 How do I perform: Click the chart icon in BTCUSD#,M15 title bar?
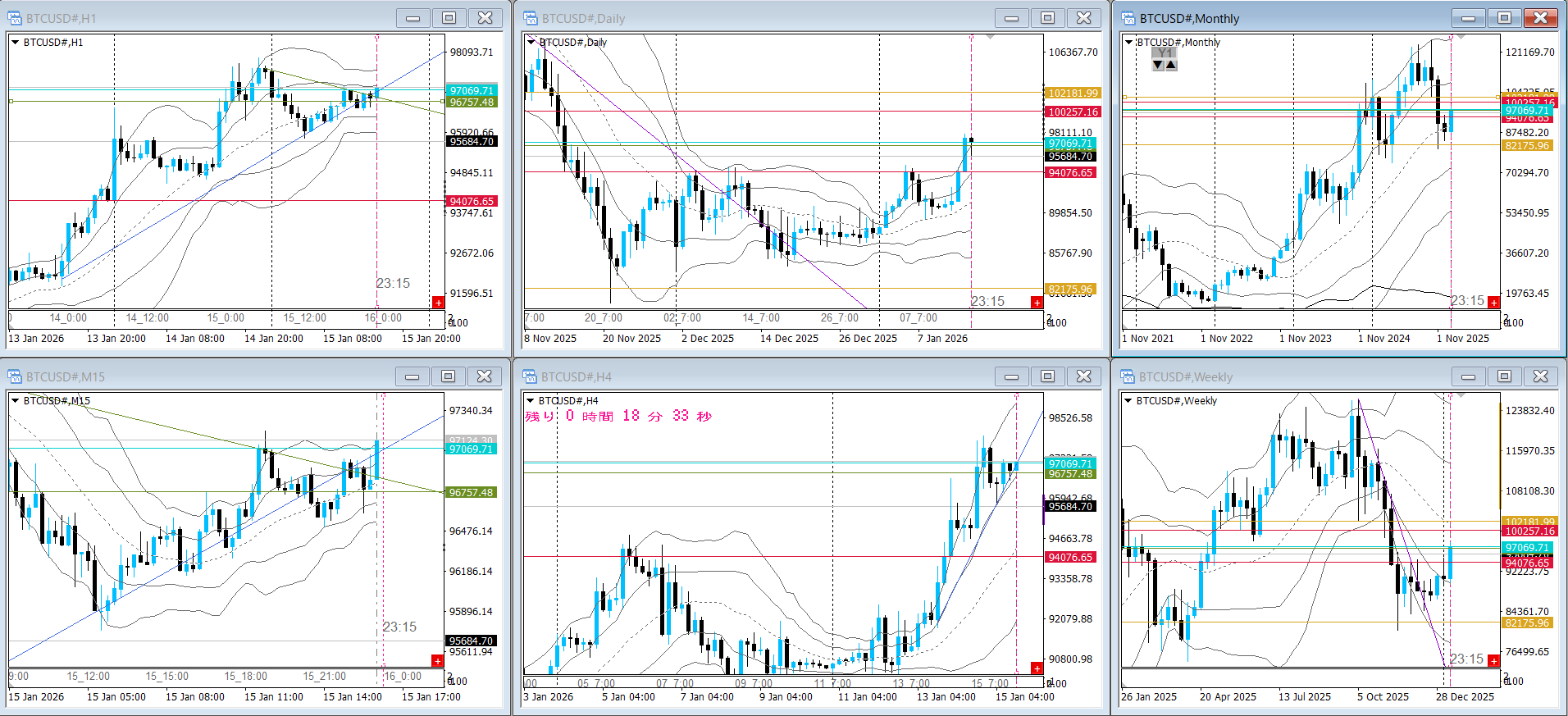coord(15,376)
